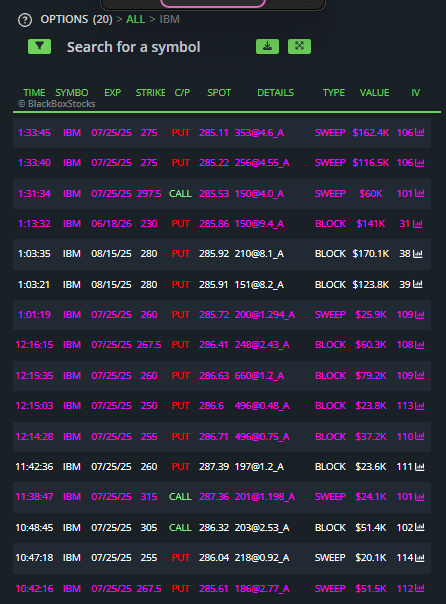
Task: Click the $60.3K value cell
Action: [371, 344]
